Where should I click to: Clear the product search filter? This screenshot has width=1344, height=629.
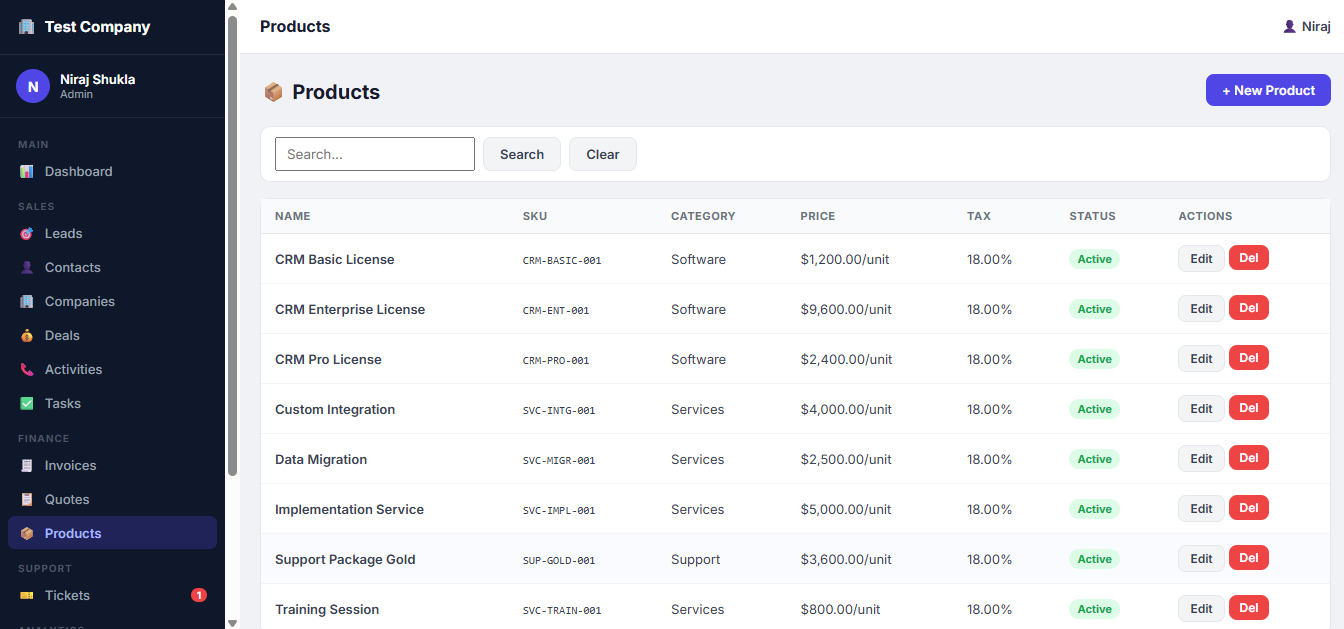coord(602,154)
